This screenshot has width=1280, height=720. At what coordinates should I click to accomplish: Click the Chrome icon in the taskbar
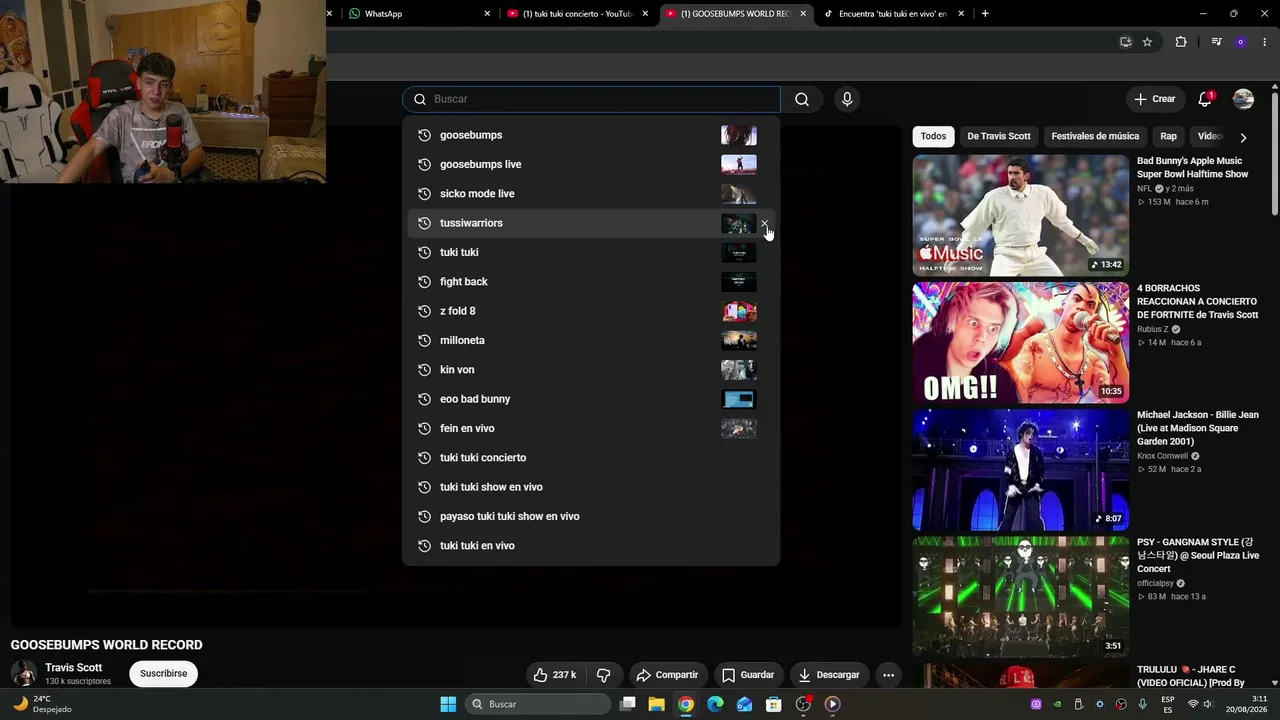[x=685, y=704]
